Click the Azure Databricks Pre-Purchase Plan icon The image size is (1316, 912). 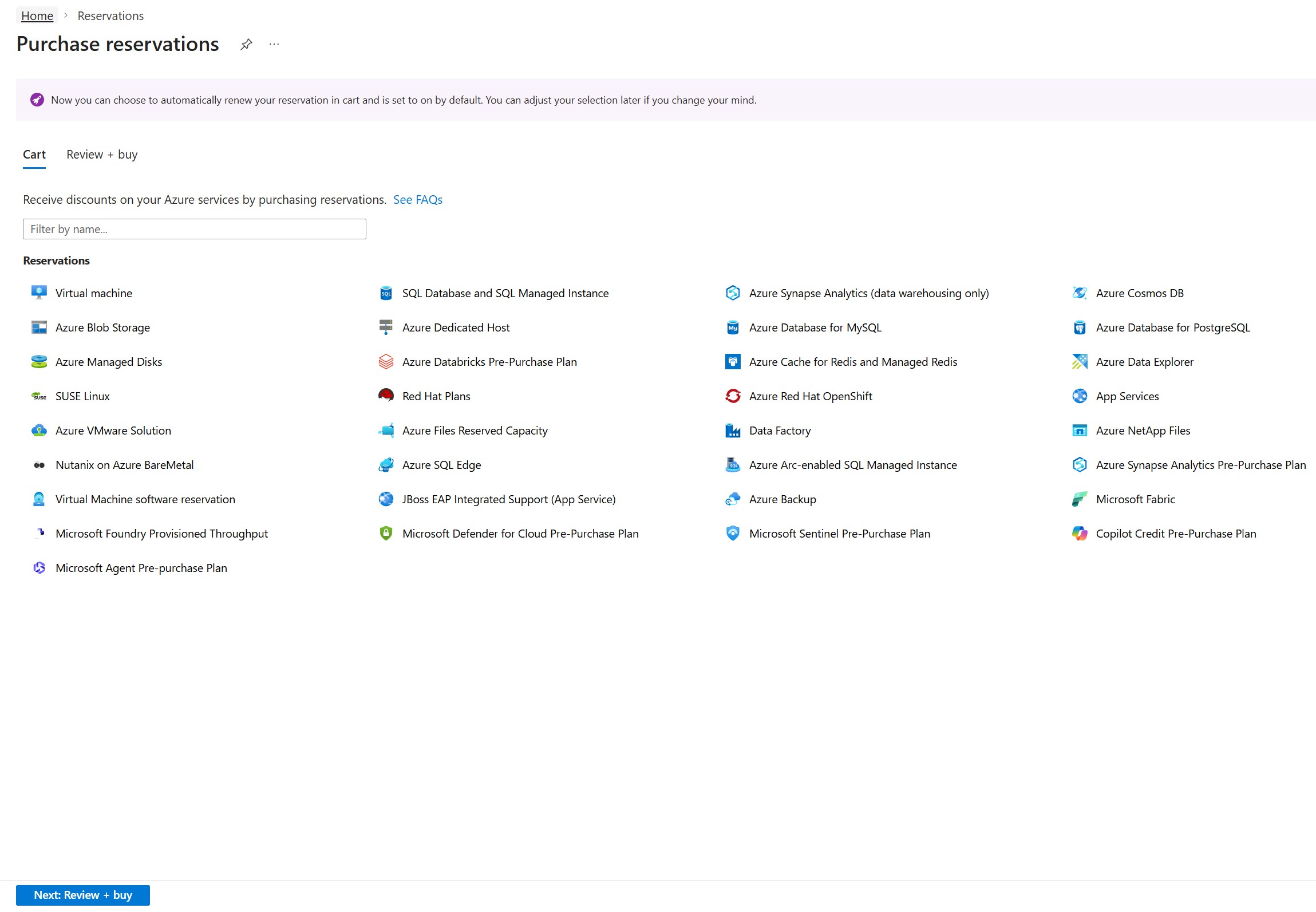(x=386, y=362)
